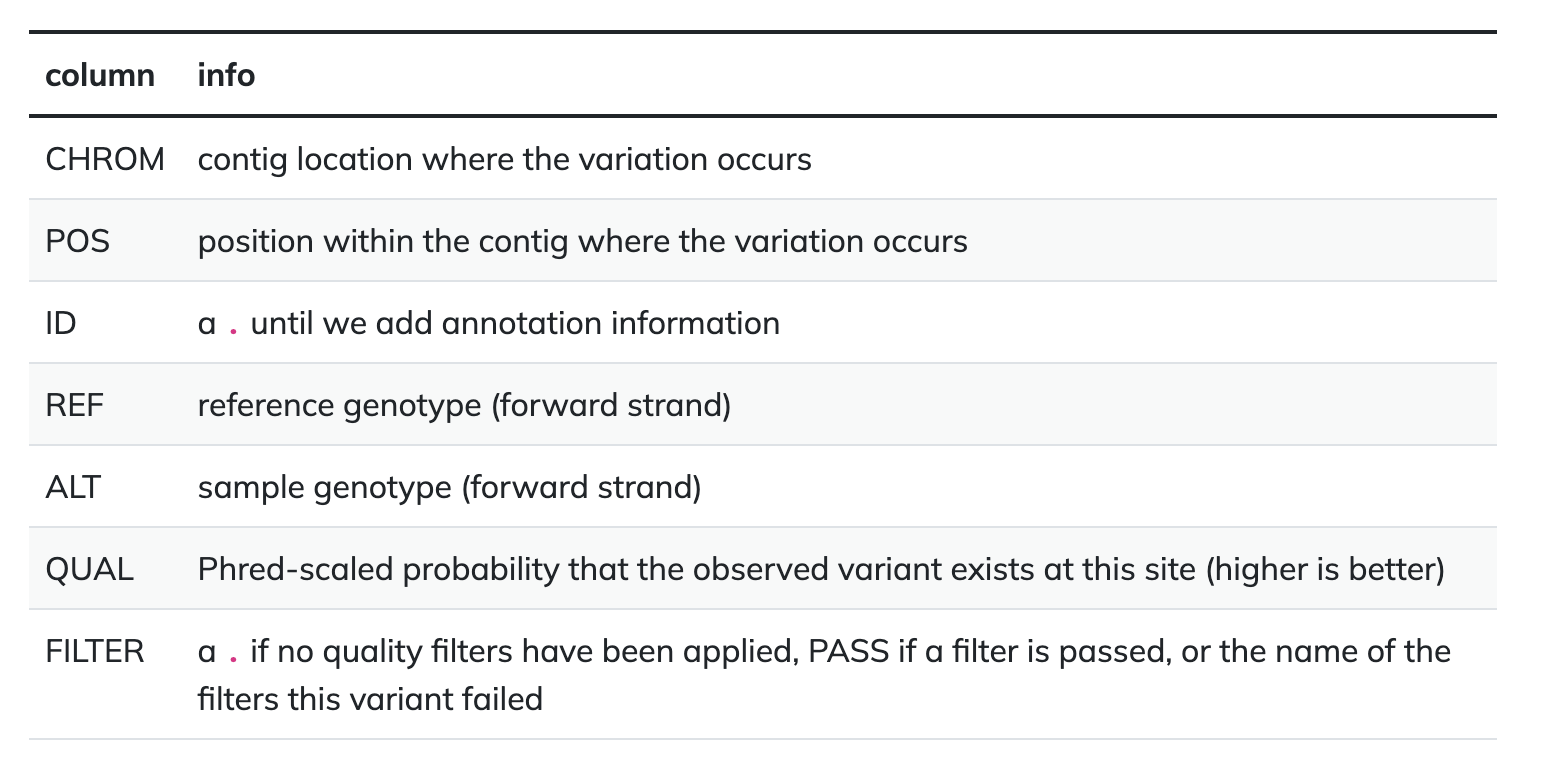
Task: Click the pink dot in the FILTER row
Action: 233,659
